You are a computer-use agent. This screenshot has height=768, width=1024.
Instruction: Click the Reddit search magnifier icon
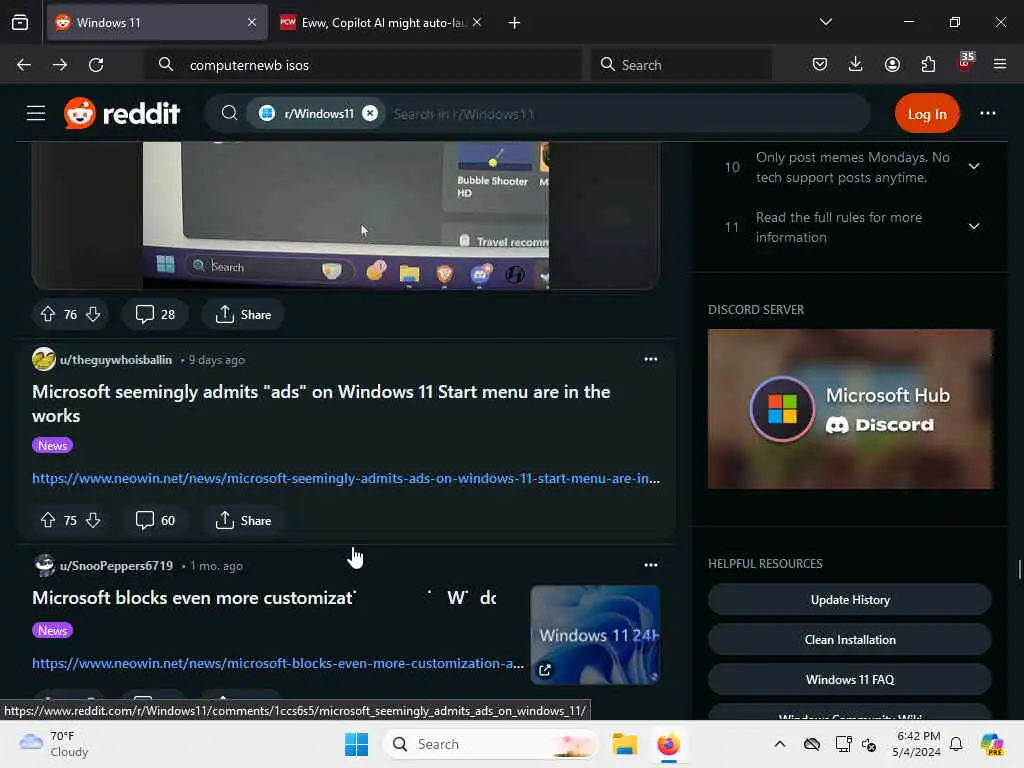(x=229, y=114)
